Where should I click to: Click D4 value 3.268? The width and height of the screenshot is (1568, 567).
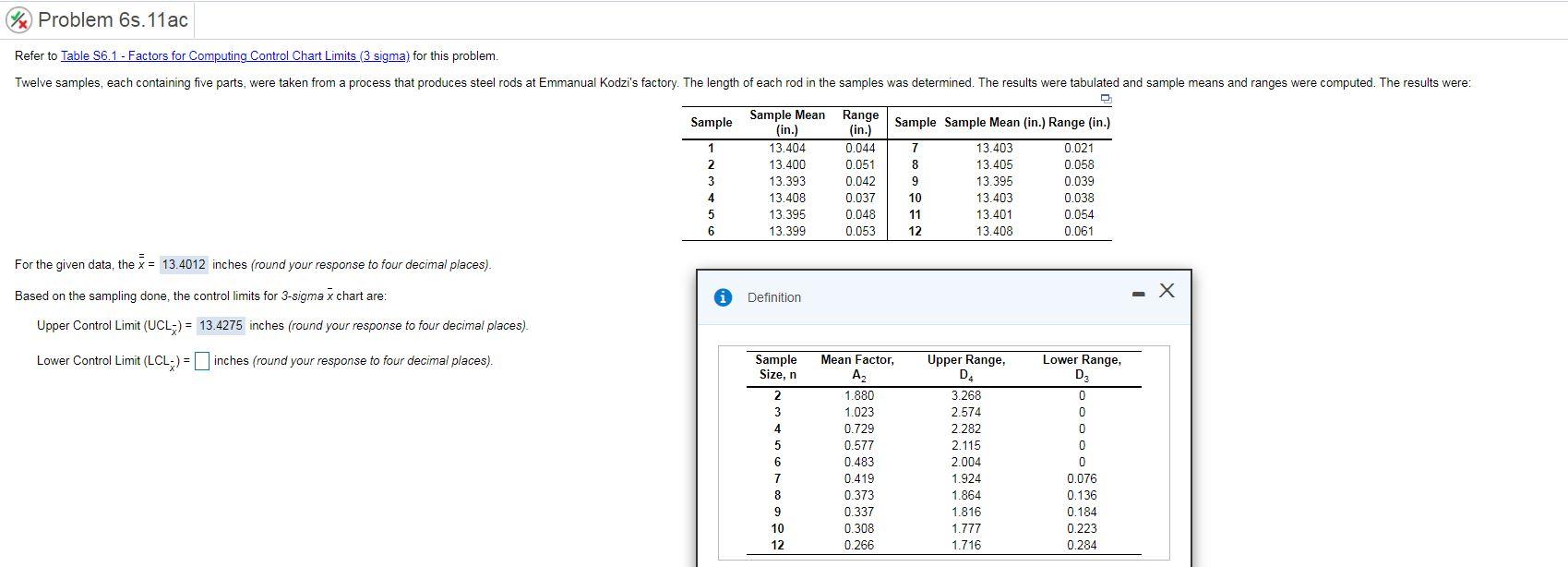pos(966,395)
